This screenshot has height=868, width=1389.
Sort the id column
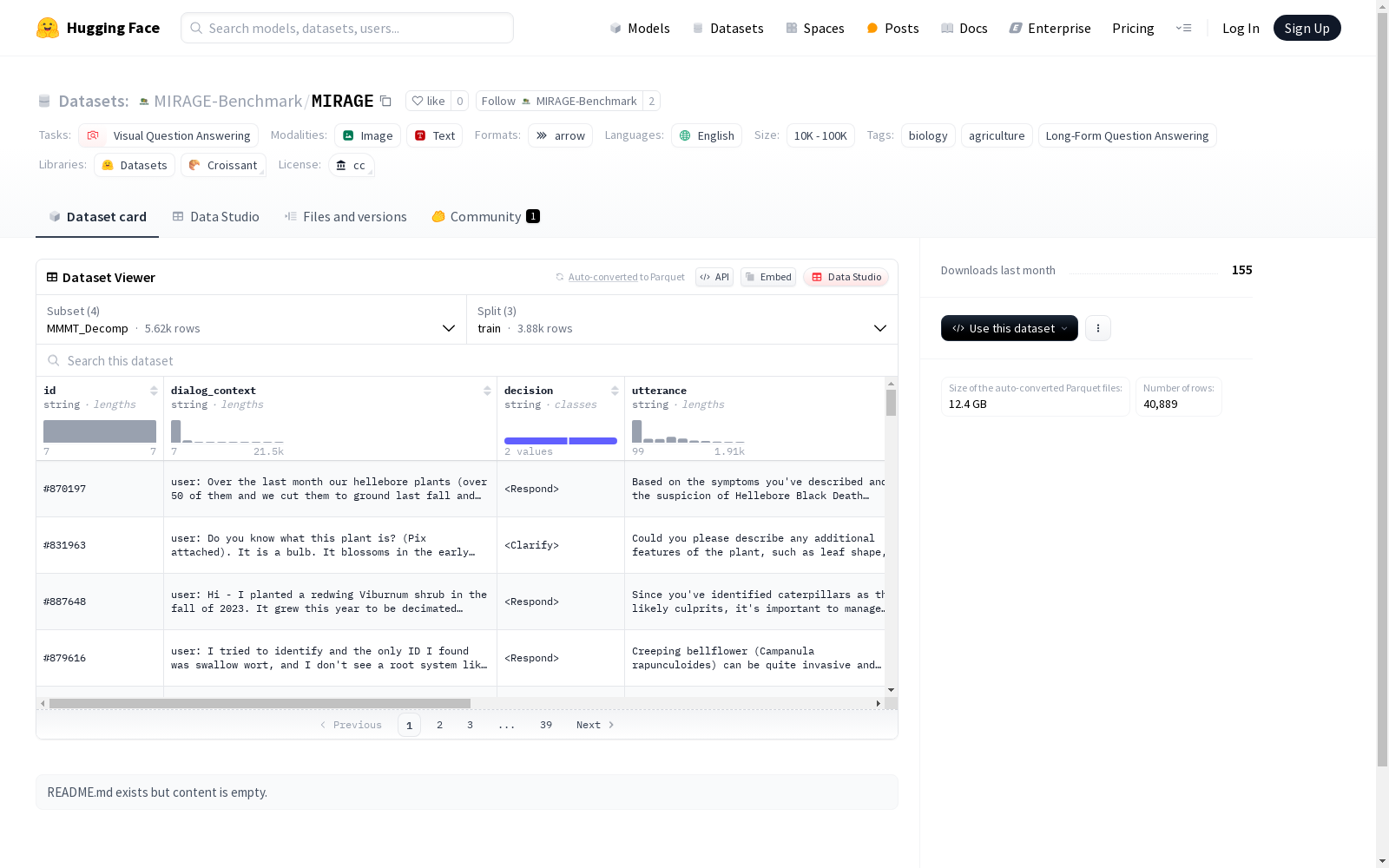pyautogui.click(x=154, y=391)
